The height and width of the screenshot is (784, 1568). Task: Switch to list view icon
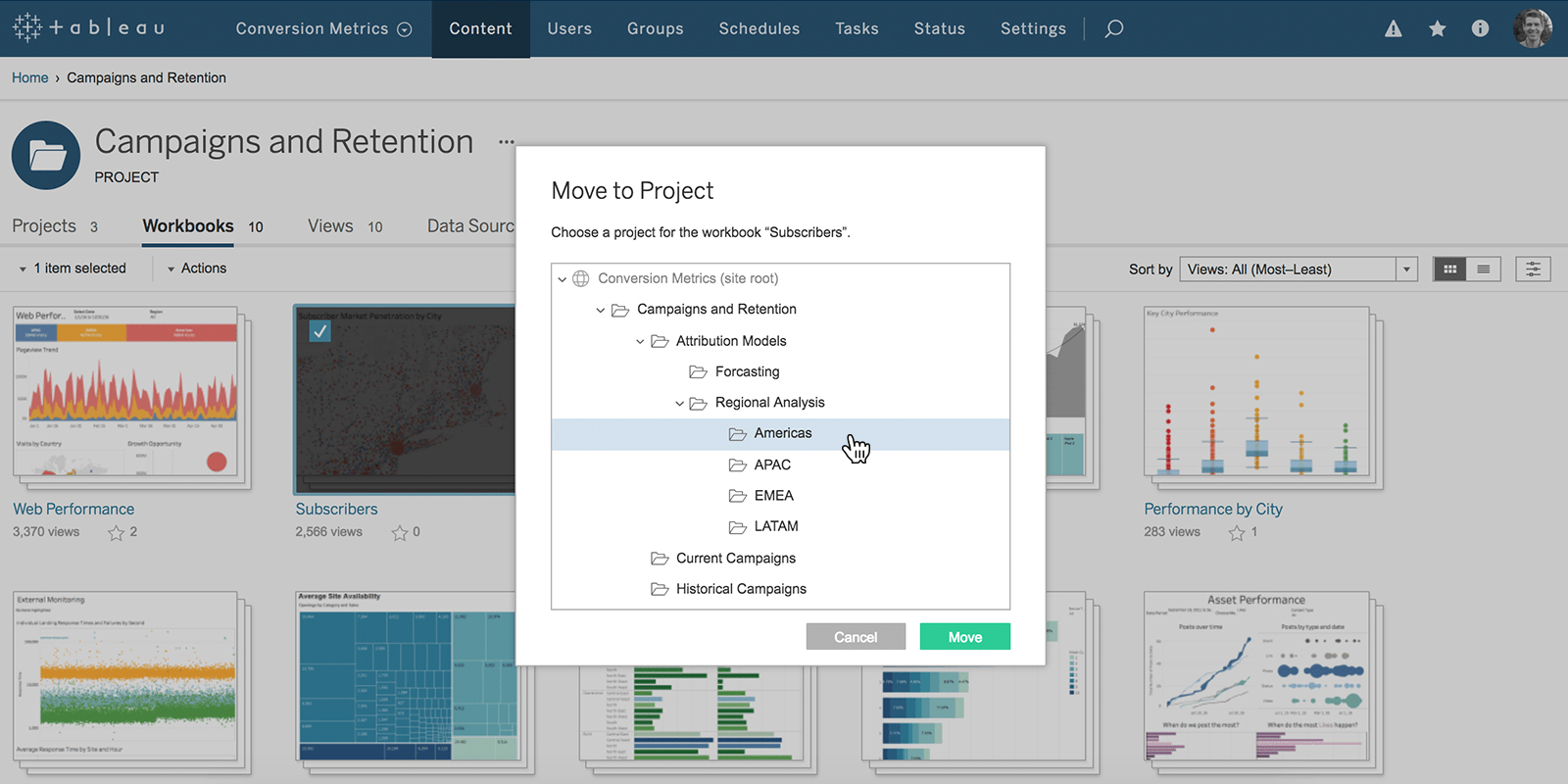(x=1484, y=269)
